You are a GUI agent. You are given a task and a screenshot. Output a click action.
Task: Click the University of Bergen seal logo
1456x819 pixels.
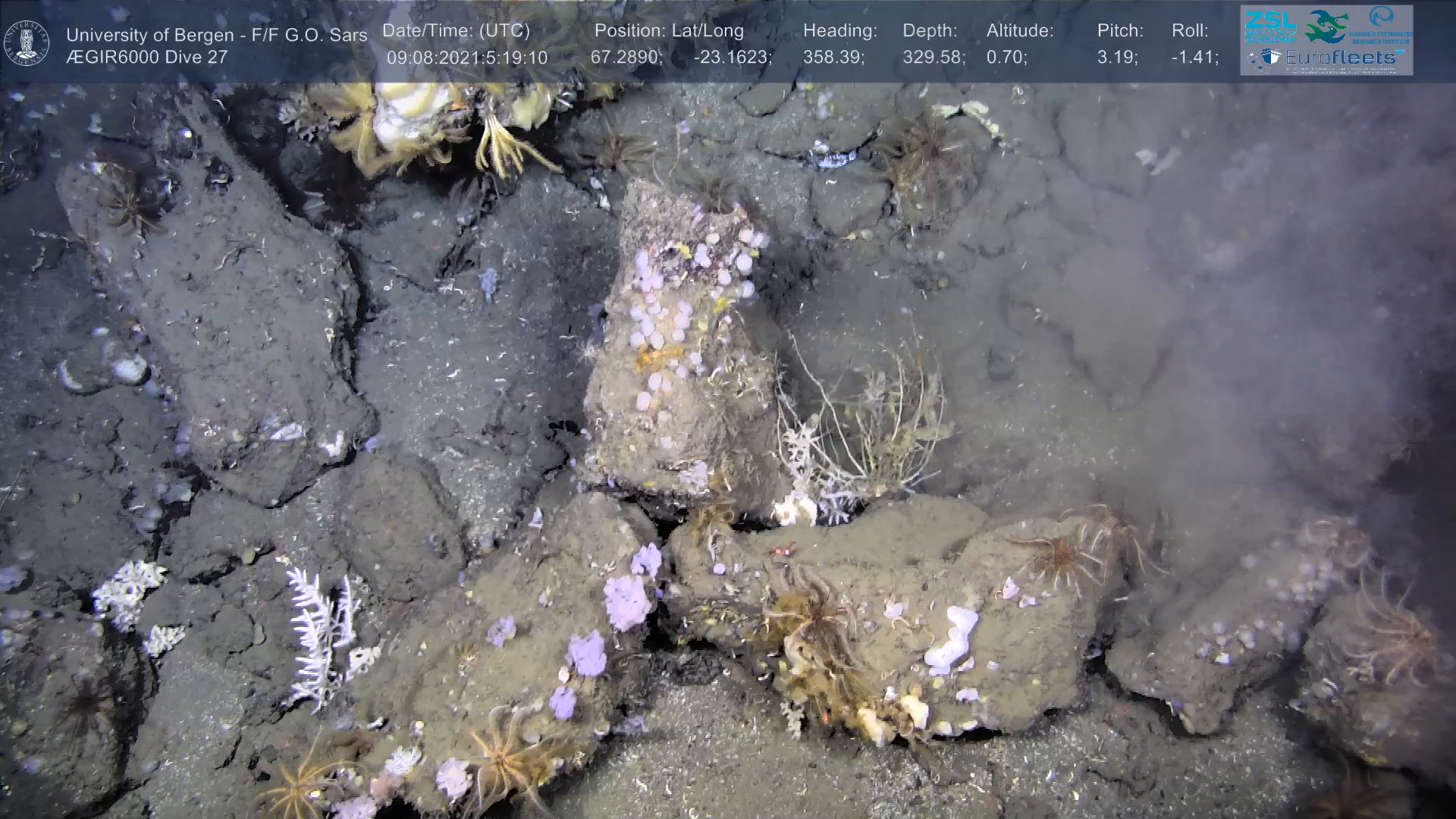(x=27, y=42)
